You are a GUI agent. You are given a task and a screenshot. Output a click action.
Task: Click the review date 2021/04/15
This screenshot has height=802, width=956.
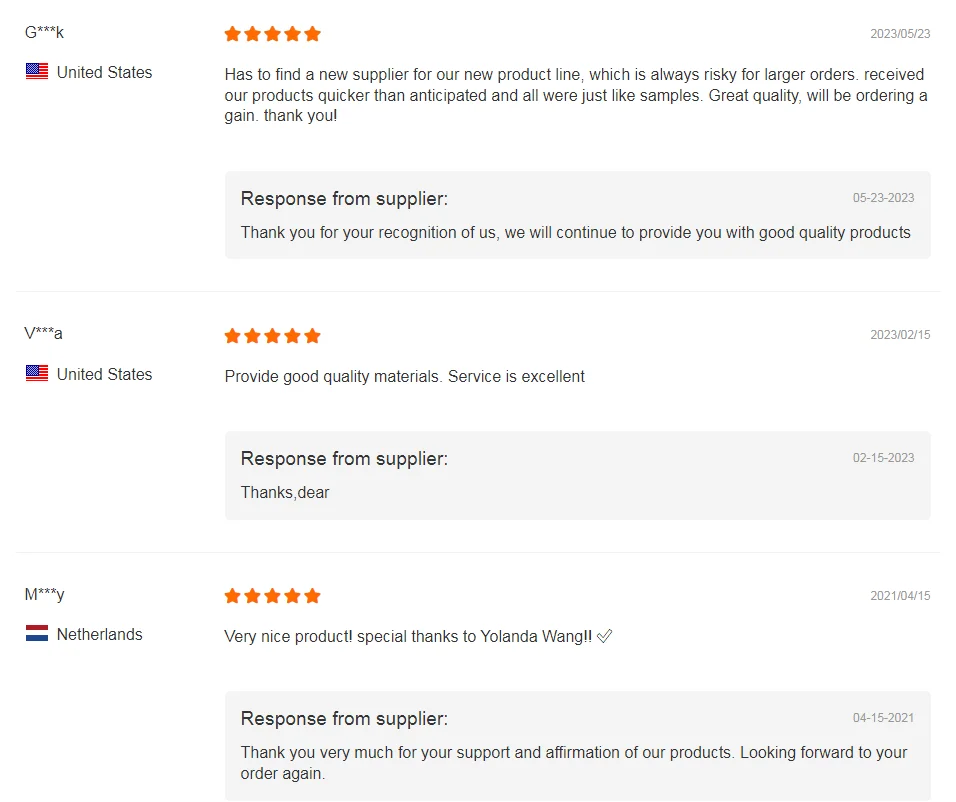[900, 596]
